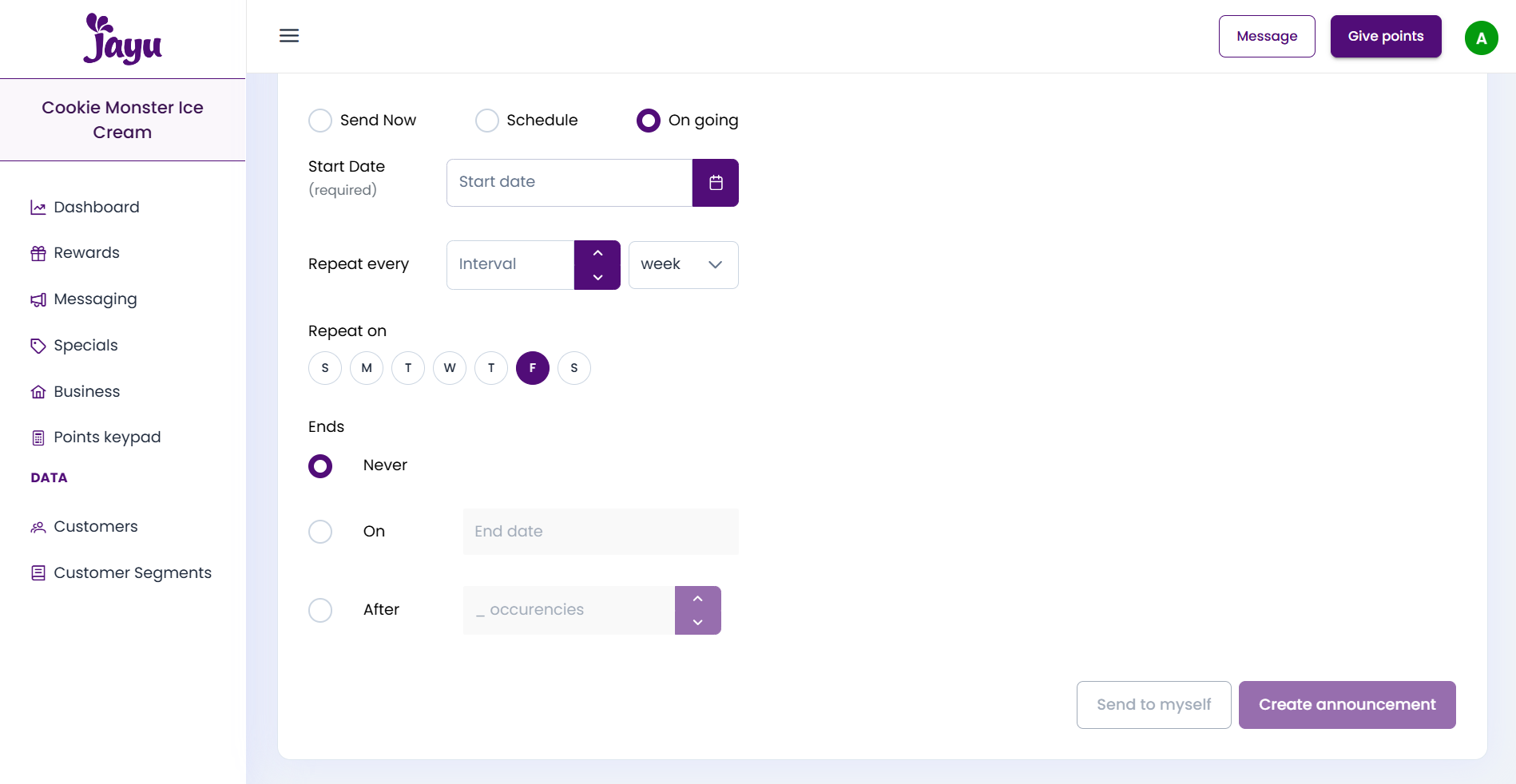
Task: Toggle Monday in the Repeat on days
Action: pos(367,368)
